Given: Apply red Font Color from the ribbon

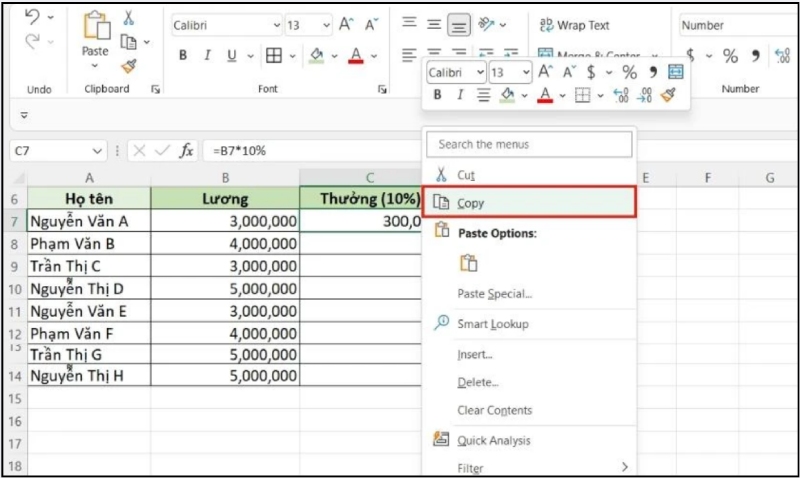Looking at the screenshot, I should pos(355,56).
